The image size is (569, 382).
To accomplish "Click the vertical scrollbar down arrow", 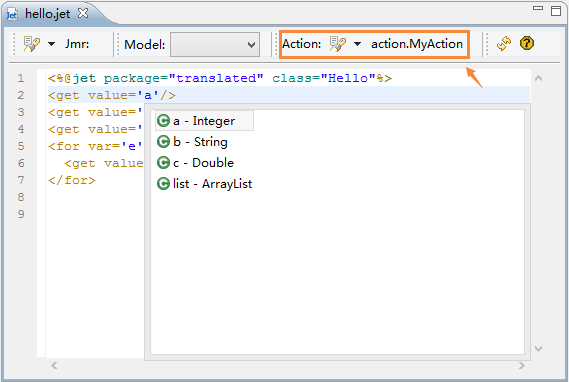I will (539, 349).
